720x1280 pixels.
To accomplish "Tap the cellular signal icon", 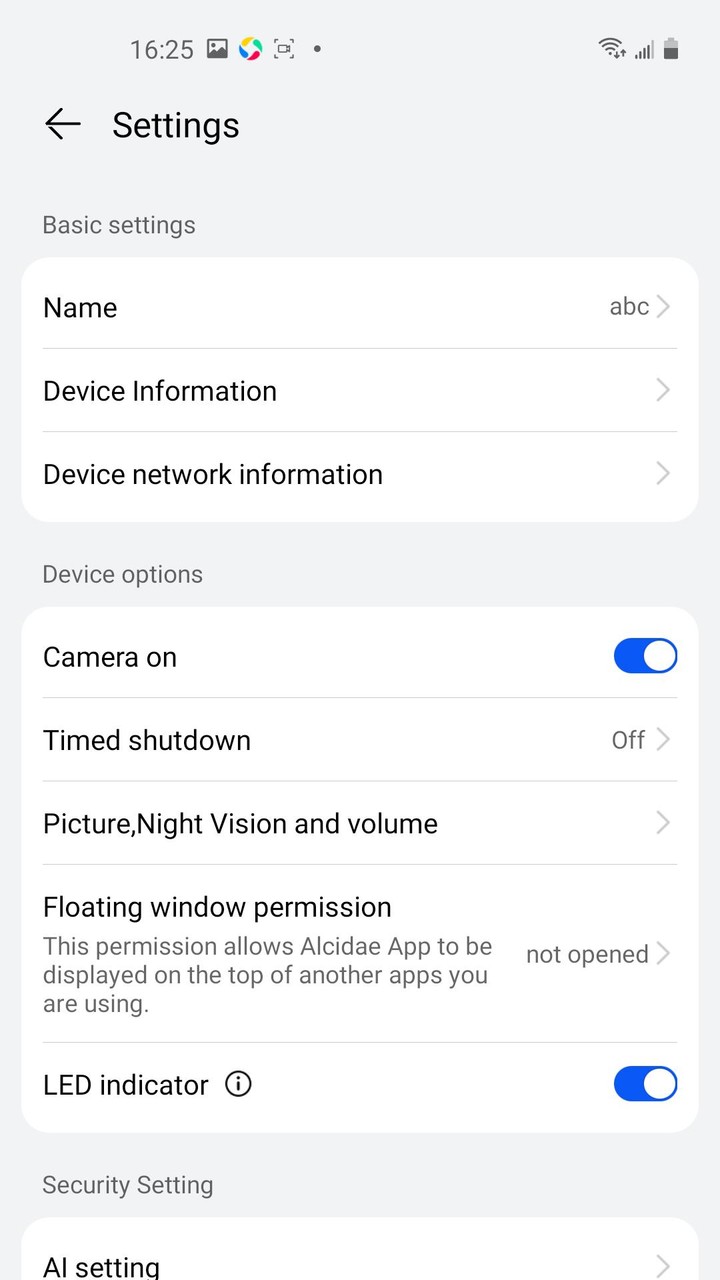I will [x=644, y=49].
